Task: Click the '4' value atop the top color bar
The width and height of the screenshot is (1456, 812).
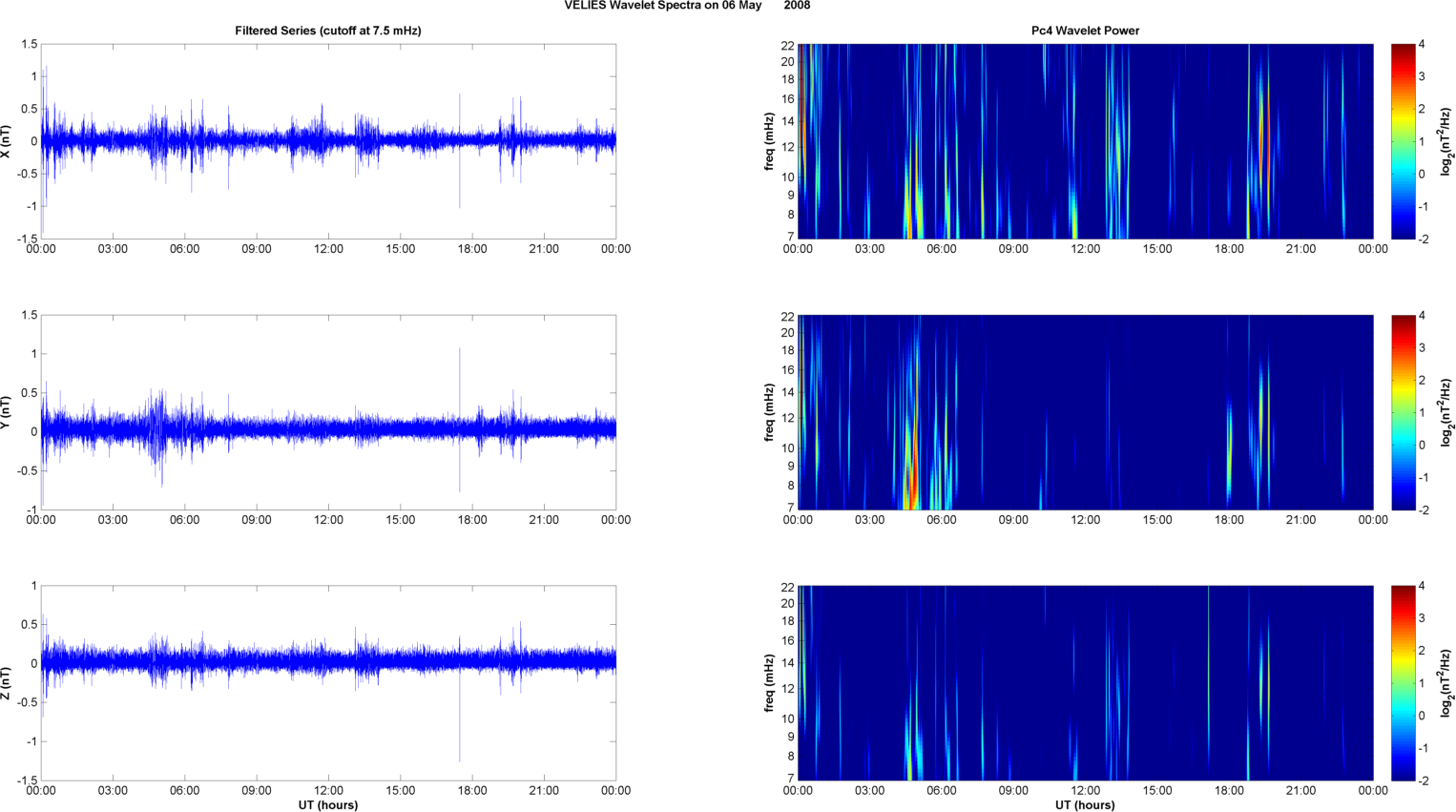Action: pyautogui.click(x=1422, y=45)
